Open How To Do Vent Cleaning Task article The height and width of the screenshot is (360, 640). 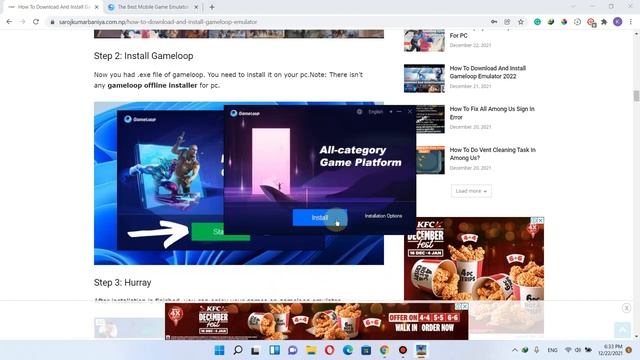pyautogui.click(x=493, y=154)
